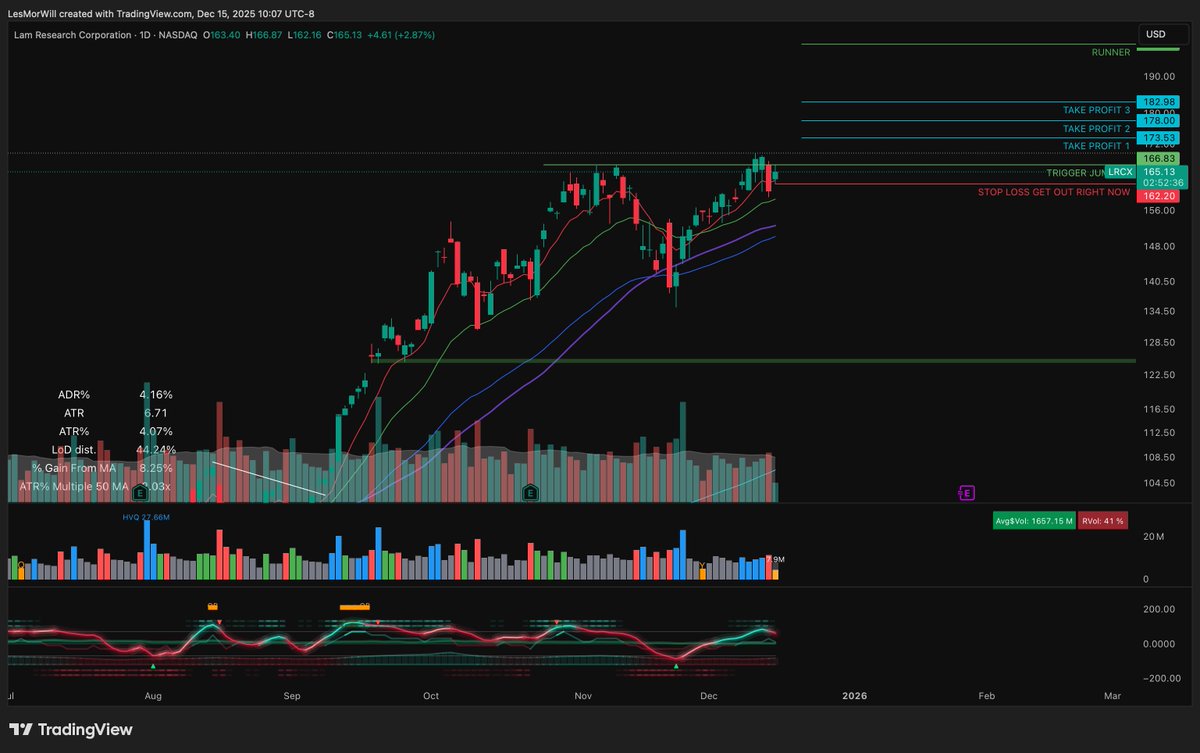This screenshot has height=753, width=1200.
Task: Click the 2026 label on time axis
Action: click(x=854, y=695)
